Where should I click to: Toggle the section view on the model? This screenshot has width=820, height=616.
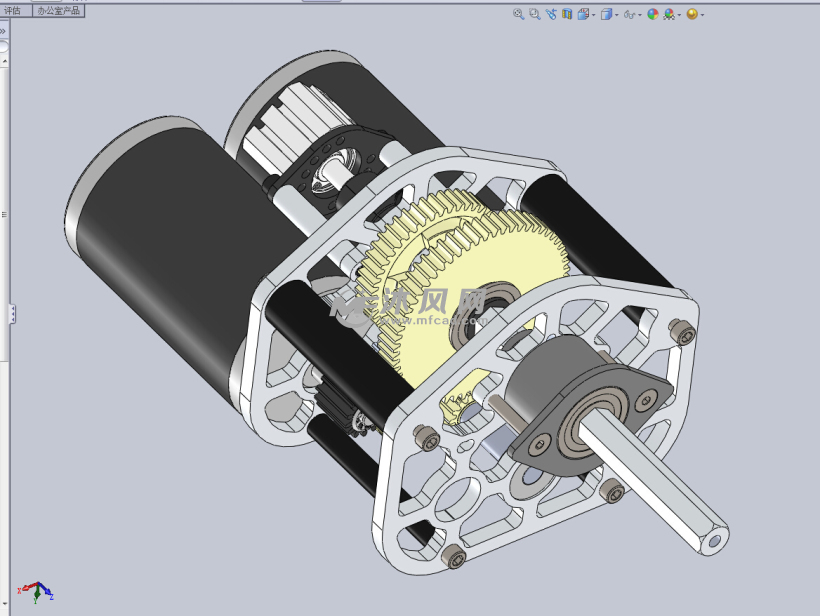click(567, 14)
